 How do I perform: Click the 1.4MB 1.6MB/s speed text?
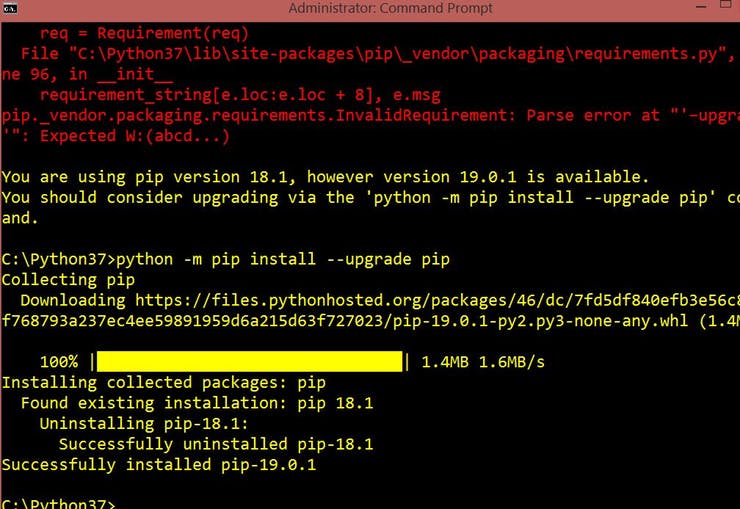tap(483, 362)
